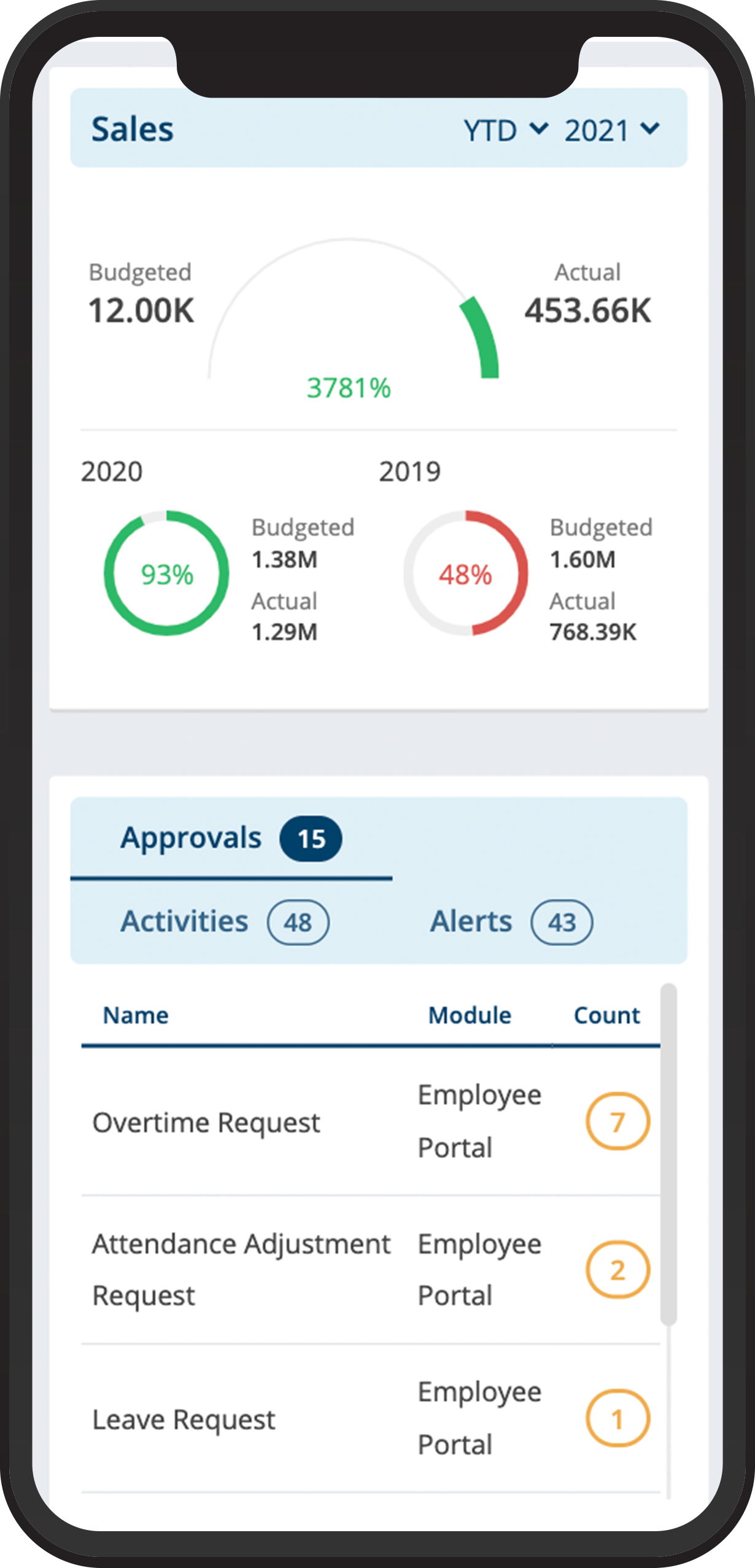Open the Attendance Adjustment Request row

point(241,1270)
